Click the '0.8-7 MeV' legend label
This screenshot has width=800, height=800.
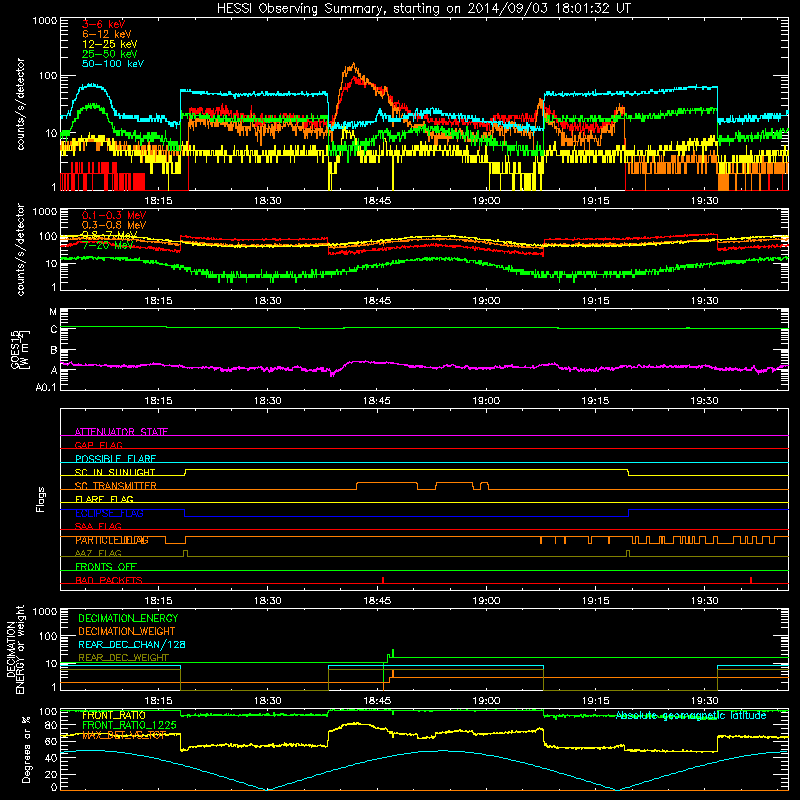pyautogui.click(x=110, y=235)
